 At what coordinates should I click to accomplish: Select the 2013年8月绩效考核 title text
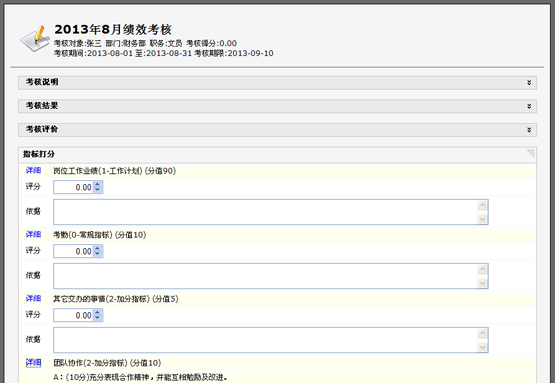[113, 29]
